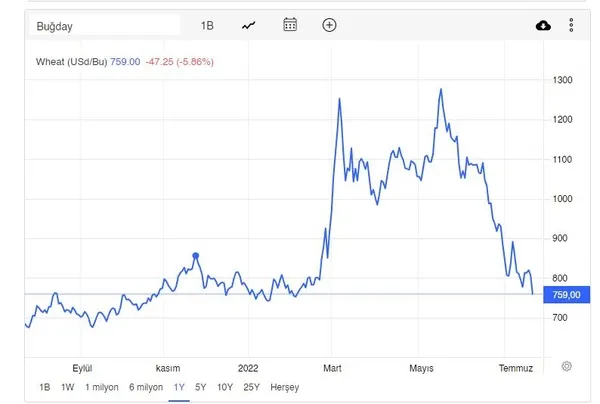The height and width of the screenshot is (404, 600).
Task: Open the 1B interval selector in toolbar
Action: pyautogui.click(x=207, y=25)
